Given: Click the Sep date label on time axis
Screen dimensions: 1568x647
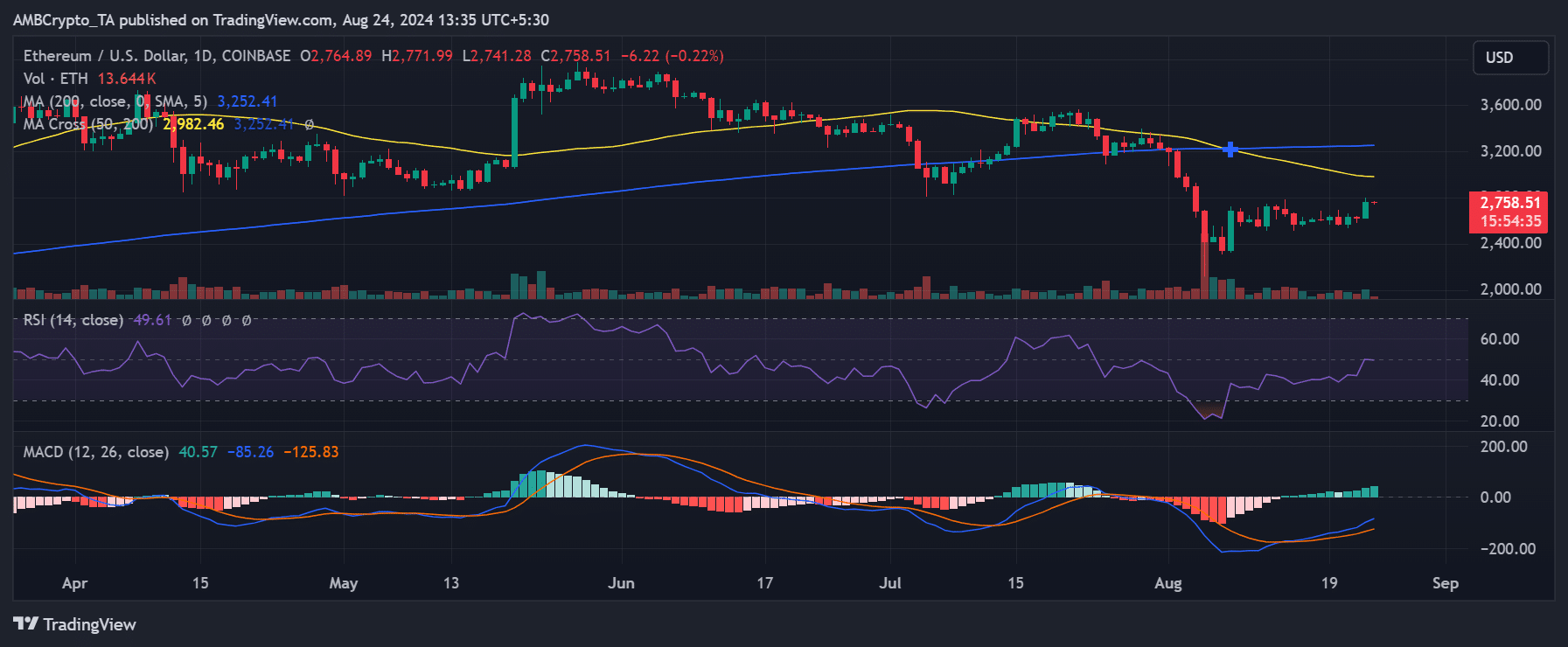Looking at the screenshot, I should 1446,583.
